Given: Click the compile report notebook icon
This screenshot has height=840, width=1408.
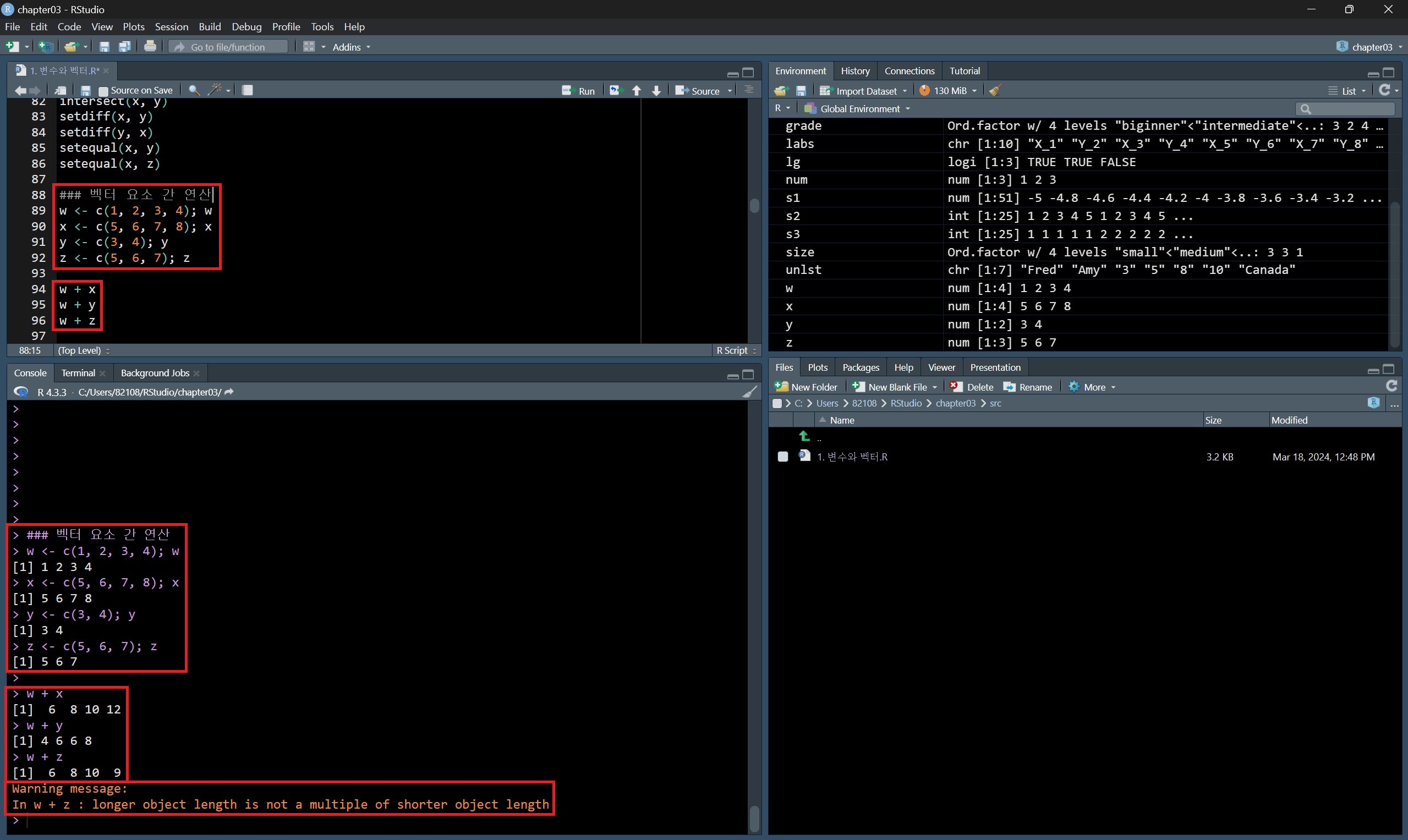Looking at the screenshot, I should (x=248, y=91).
